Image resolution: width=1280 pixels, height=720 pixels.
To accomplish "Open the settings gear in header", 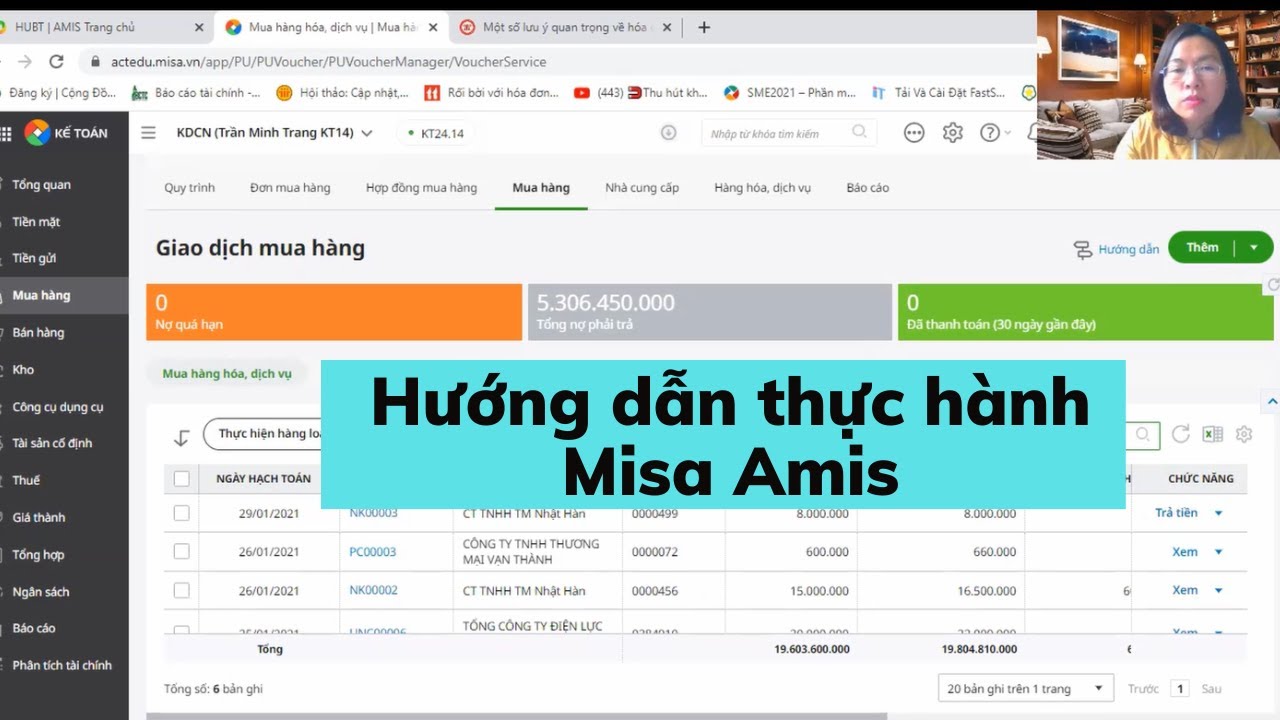I will tap(952, 132).
